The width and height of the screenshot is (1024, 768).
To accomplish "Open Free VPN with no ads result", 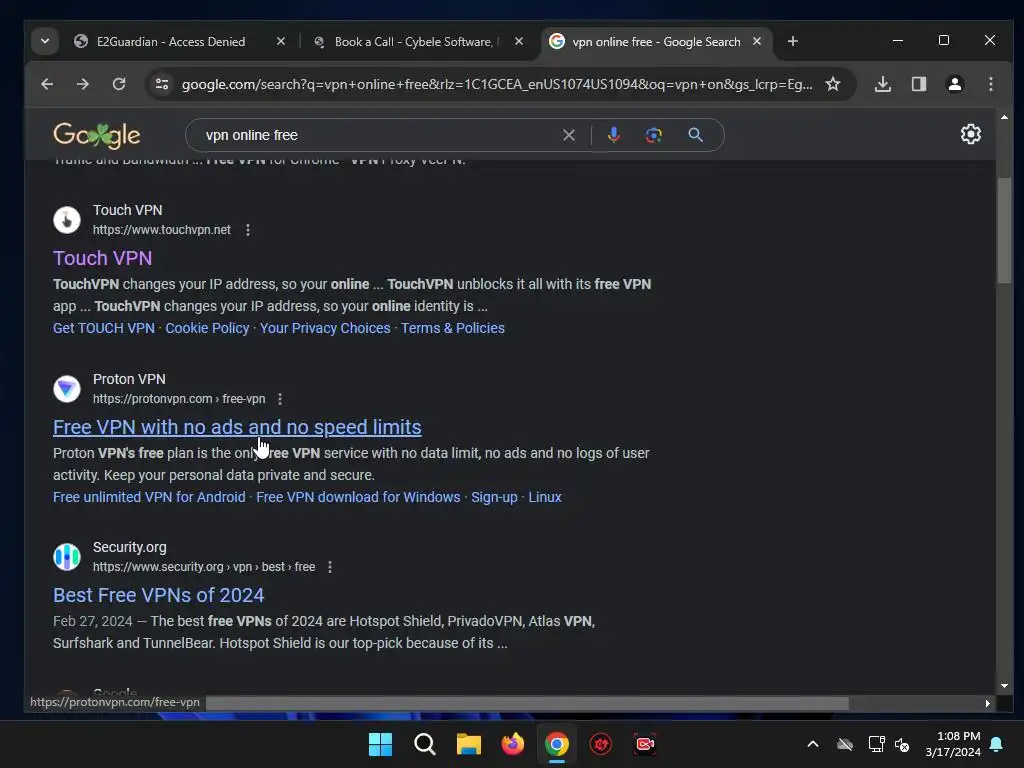I will (x=237, y=427).
